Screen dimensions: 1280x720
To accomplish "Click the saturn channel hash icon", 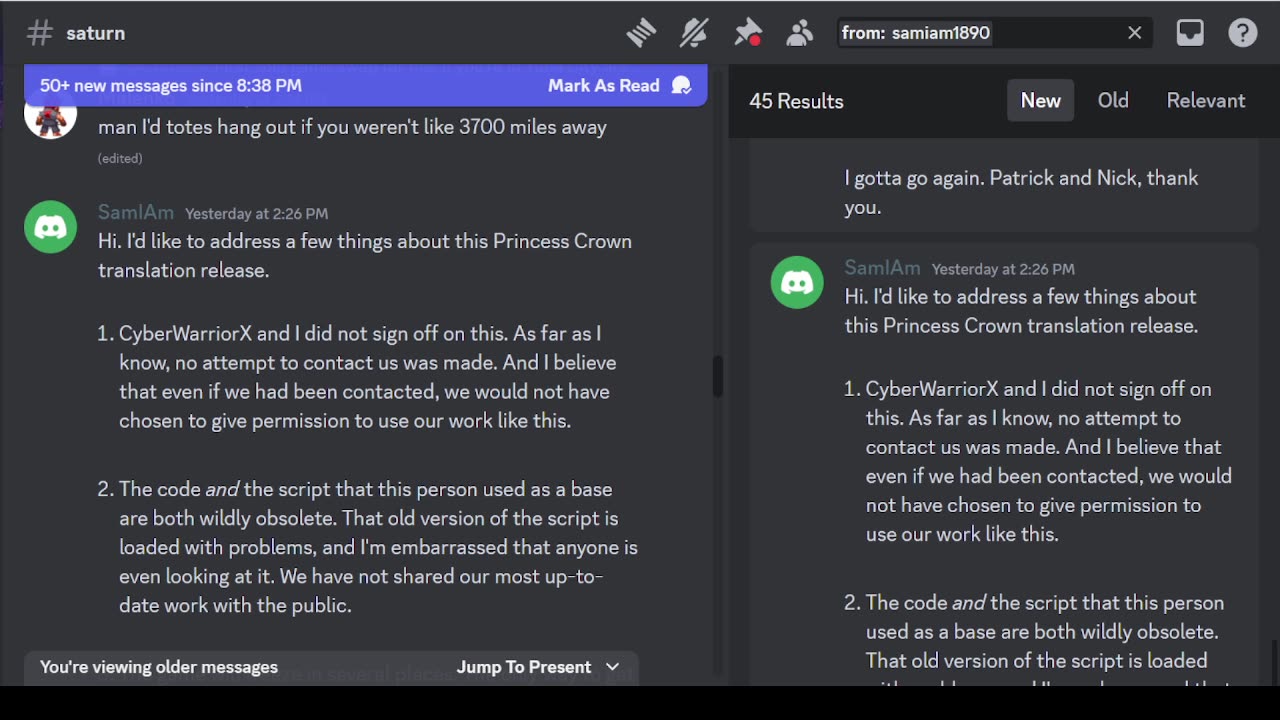I will [x=40, y=33].
